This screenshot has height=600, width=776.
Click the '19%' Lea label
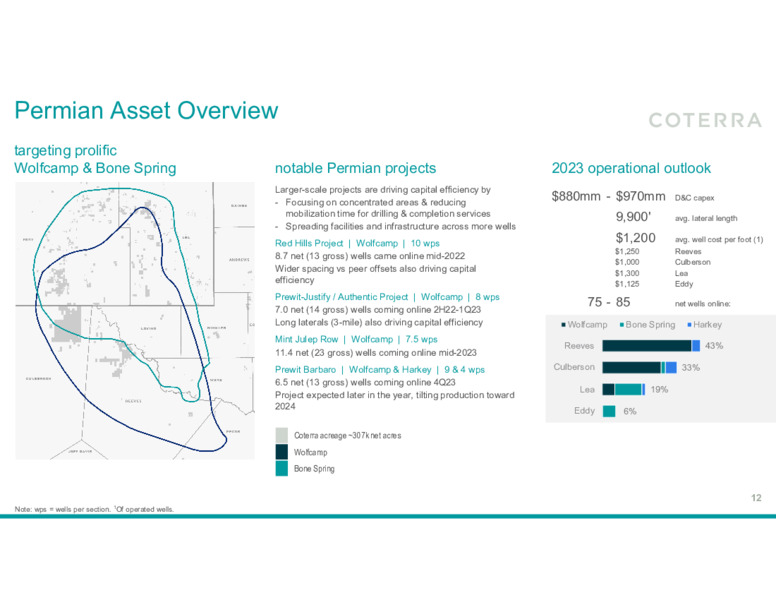pyautogui.click(x=659, y=390)
